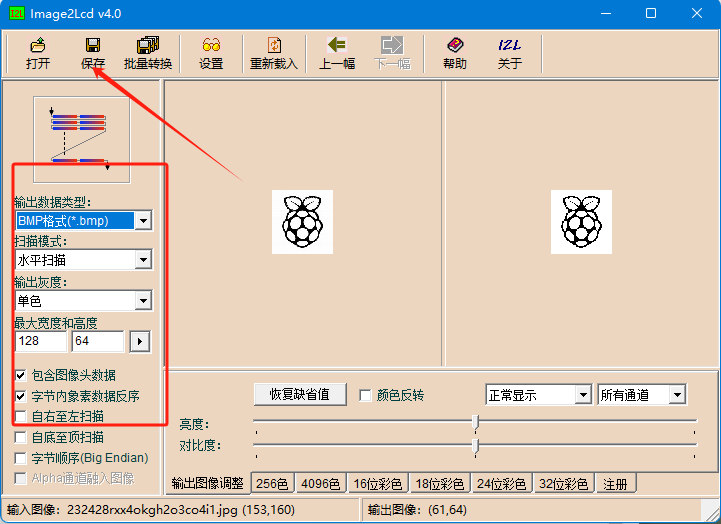Enable 自底至顶扫描 checkbox
Image resolution: width=721 pixels, height=524 pixels.
(x=21, y=437)
